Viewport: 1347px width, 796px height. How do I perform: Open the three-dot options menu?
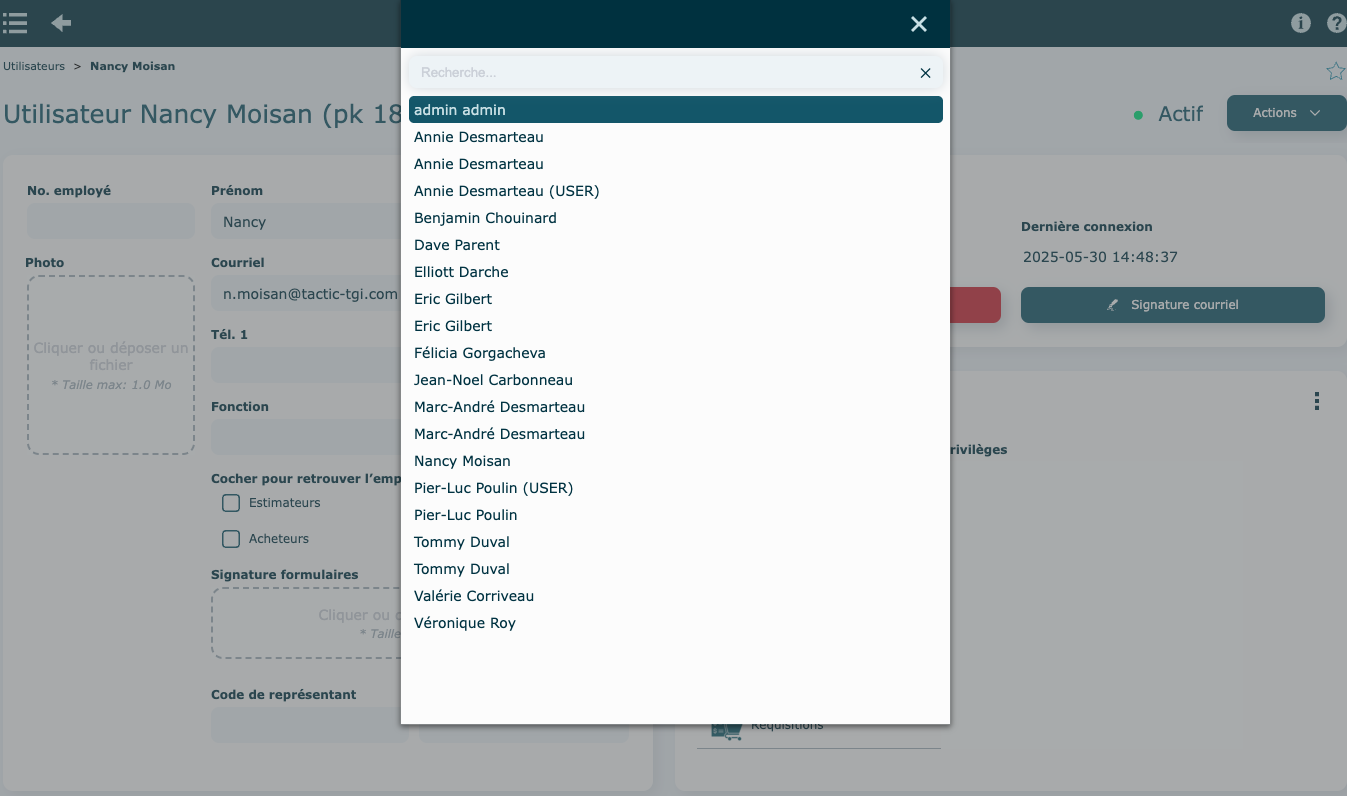pyautogui.click(x=1316, y=401)
